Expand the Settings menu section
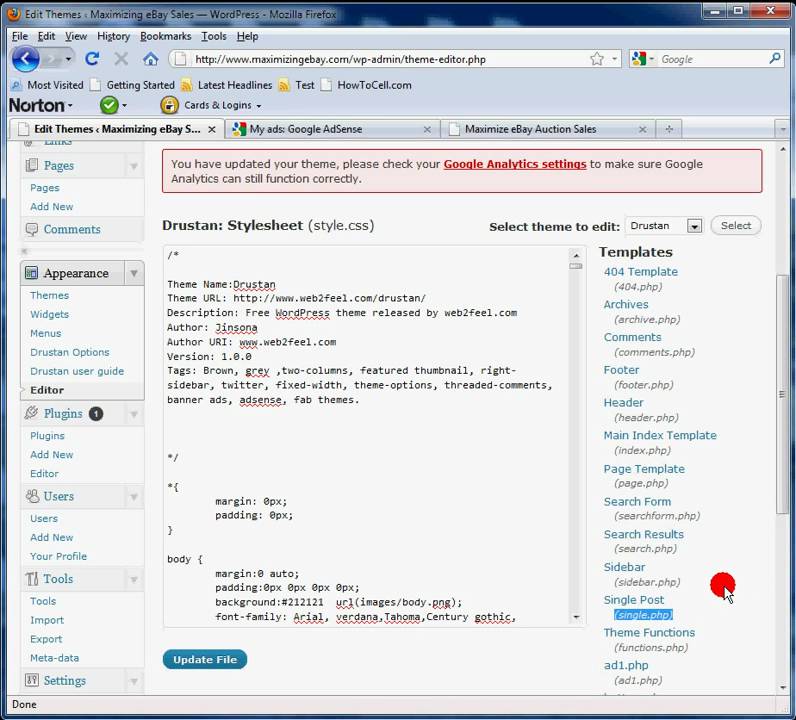This screenshot has width=796, height=720. point(134,681)
